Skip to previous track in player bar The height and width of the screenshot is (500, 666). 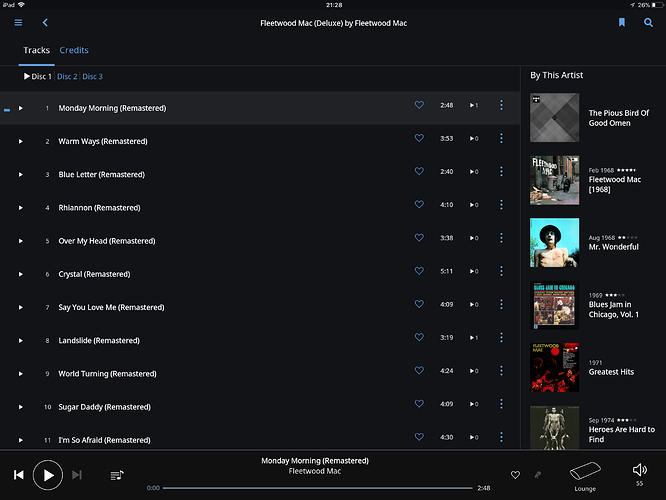(19, 475)
